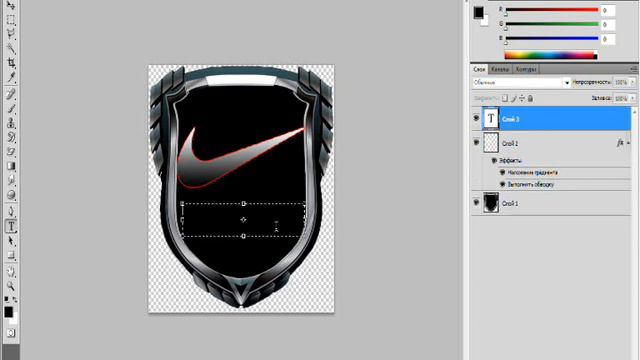Open the Заливка fill arrow
The height and width of the screenshot is (360, 640).
click(633, 98)
